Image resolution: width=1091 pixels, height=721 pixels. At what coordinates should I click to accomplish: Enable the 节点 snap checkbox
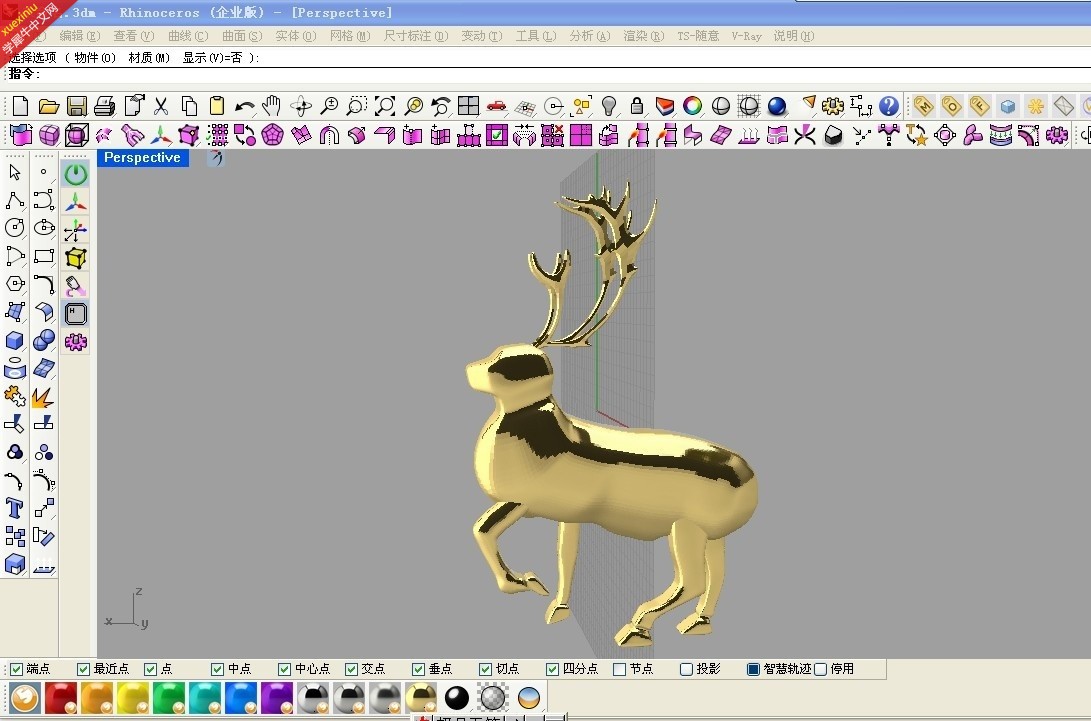point(619,670)
